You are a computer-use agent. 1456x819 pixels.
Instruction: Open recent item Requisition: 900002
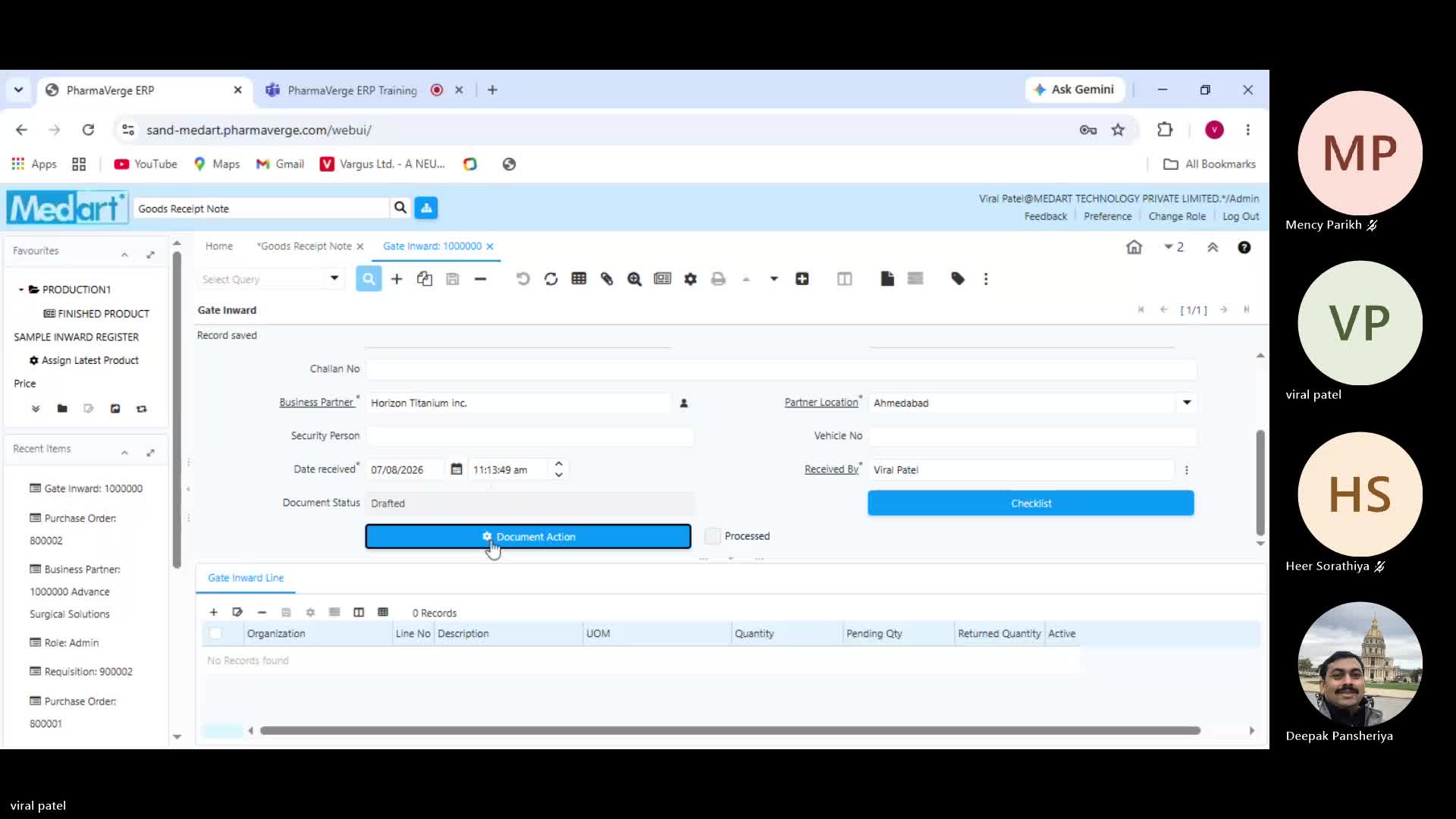88,672
